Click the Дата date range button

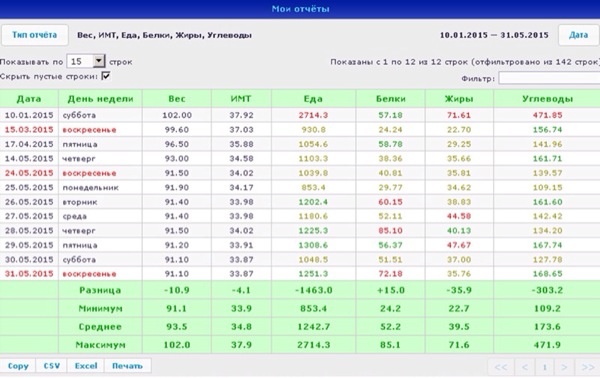(578, 35)
